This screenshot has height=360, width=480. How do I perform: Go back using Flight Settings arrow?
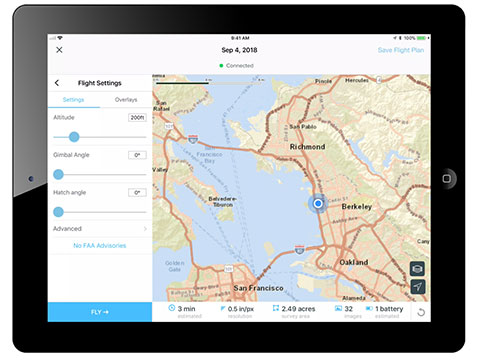(x=57, y=83)
